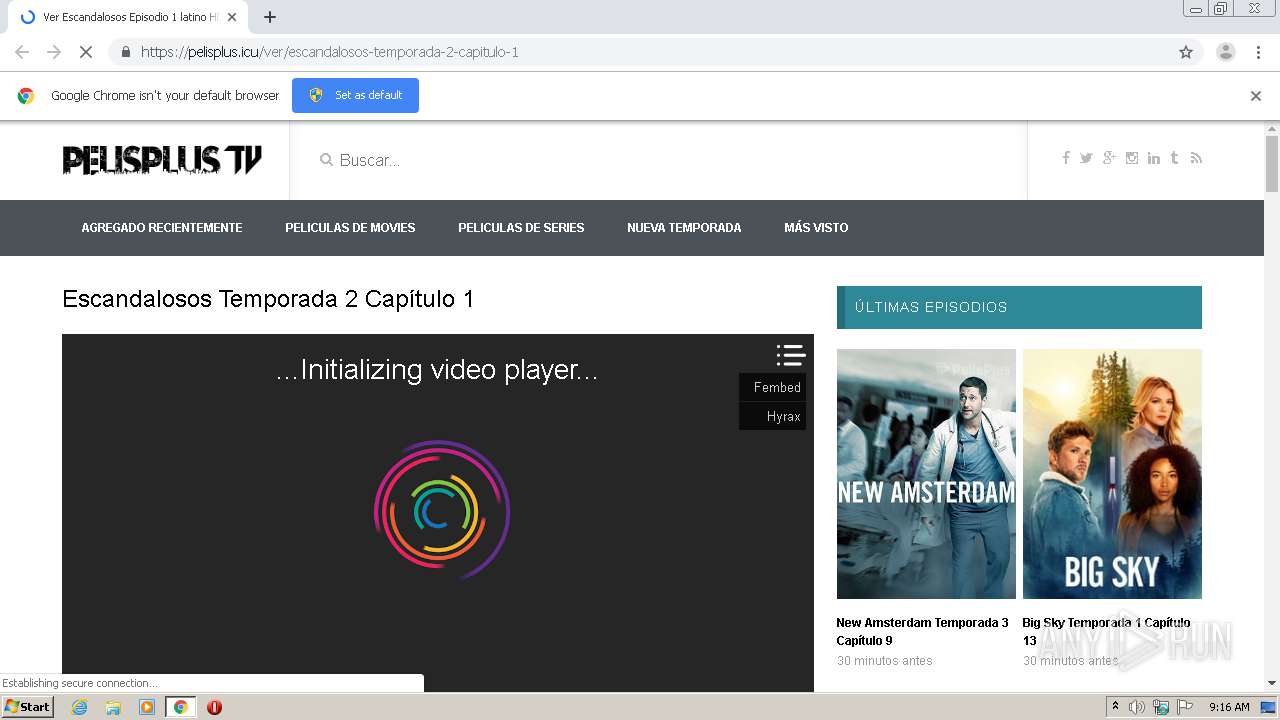Click the red Opera icon on the taskbar
The width and height of the screenshot is (1280, 720).
(214, 707)
